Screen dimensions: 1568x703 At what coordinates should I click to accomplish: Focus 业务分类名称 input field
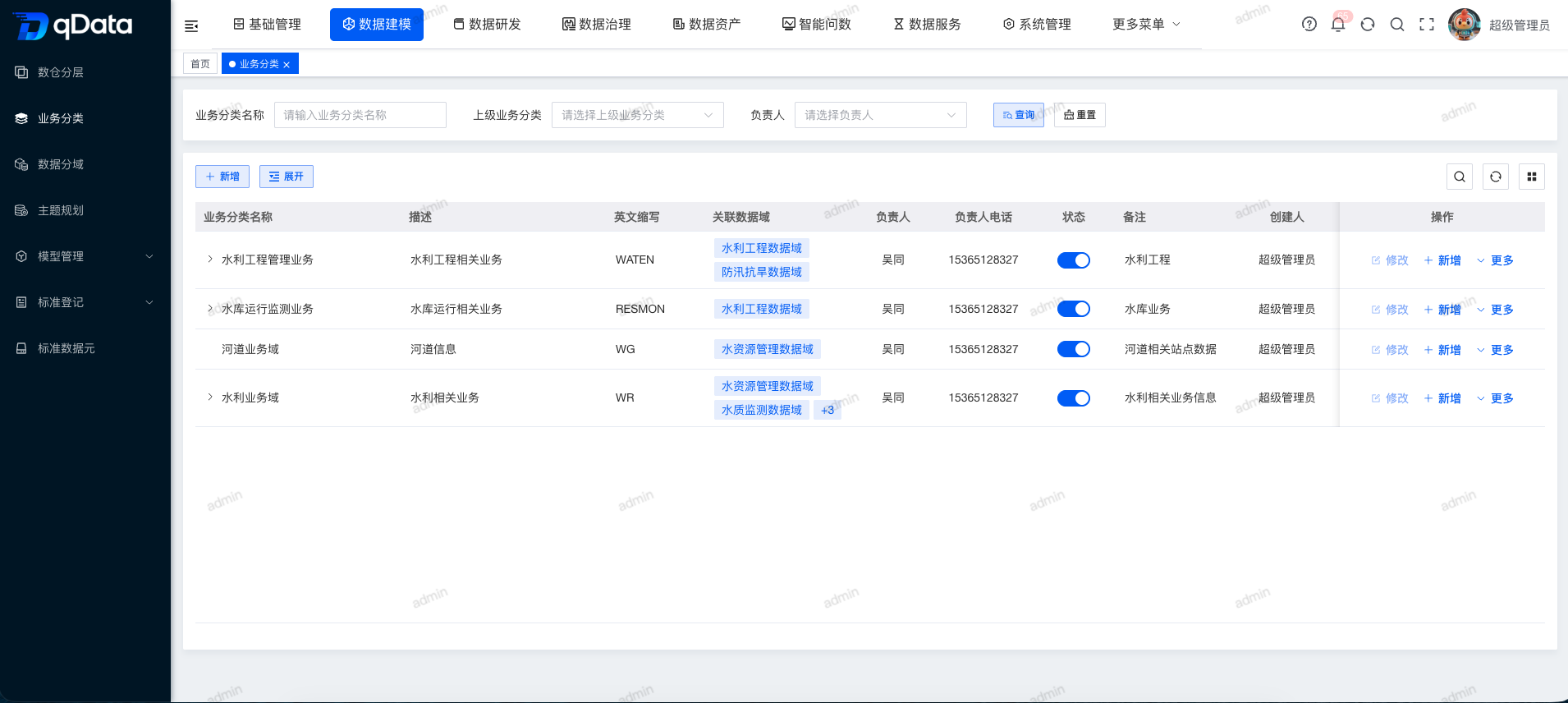coord(360,115)
